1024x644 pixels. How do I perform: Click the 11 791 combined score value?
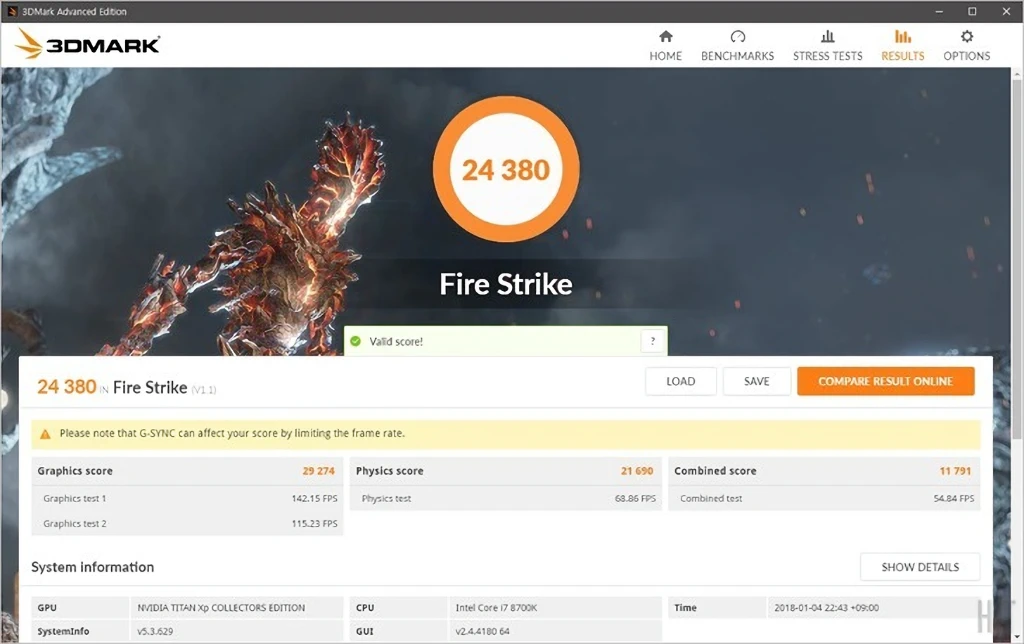[955, 471]
